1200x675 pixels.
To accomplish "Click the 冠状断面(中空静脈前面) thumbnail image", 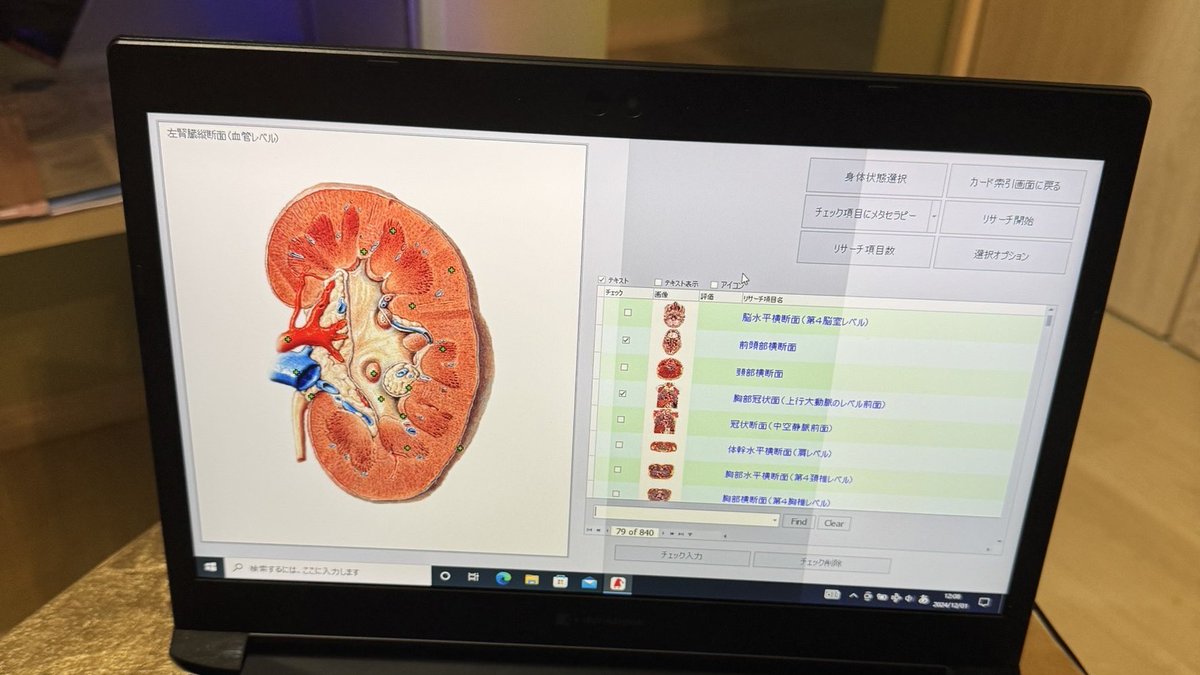I will pos(664,422).
